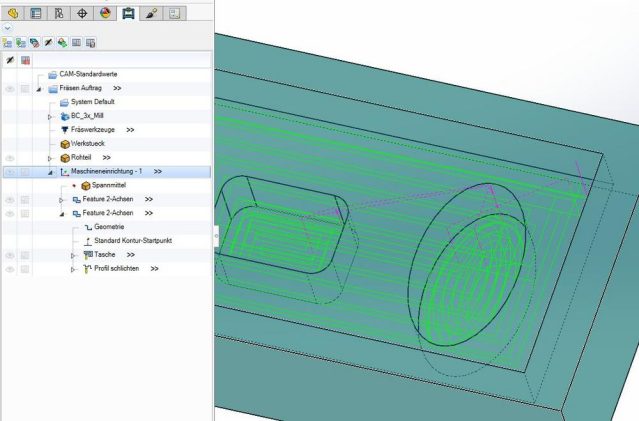Open the CAM tree tab with machine icon

point(128,13)
